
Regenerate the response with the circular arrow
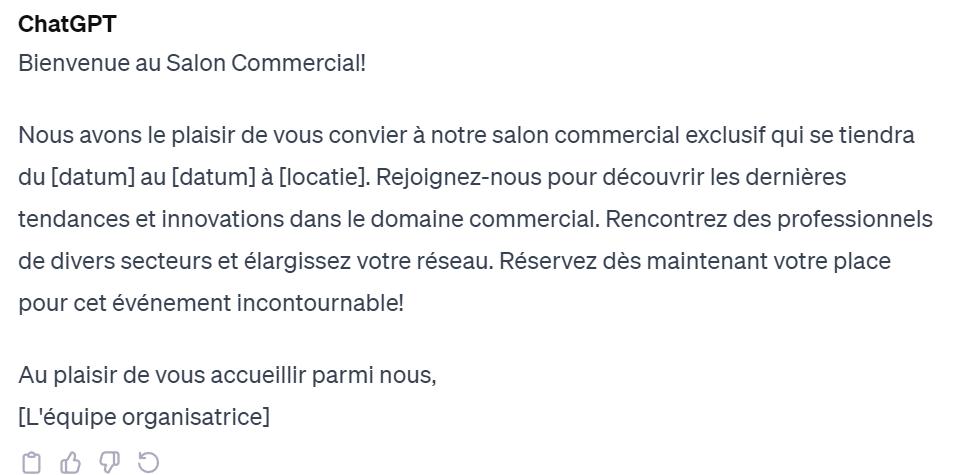click(x=148, y=462)
